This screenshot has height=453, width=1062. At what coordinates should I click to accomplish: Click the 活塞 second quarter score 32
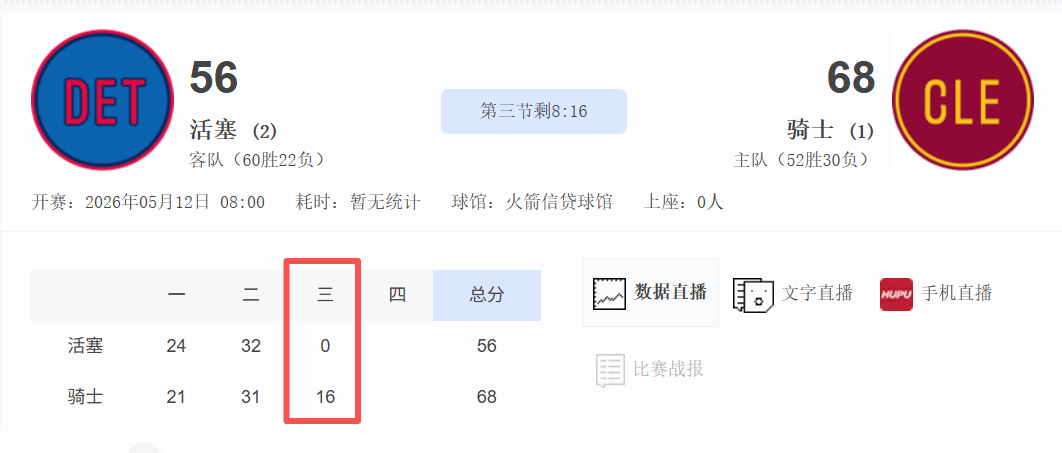tap(251, 346)
